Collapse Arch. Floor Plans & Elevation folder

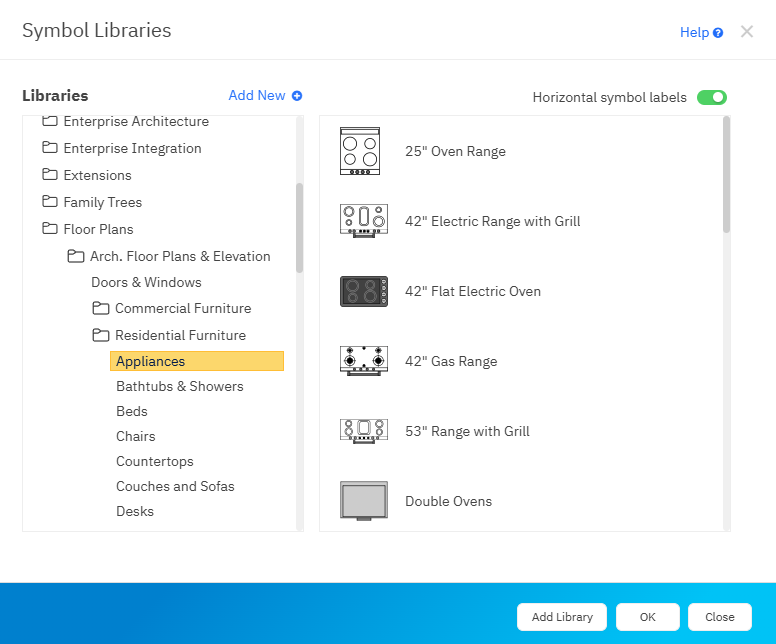click(75, 256)
